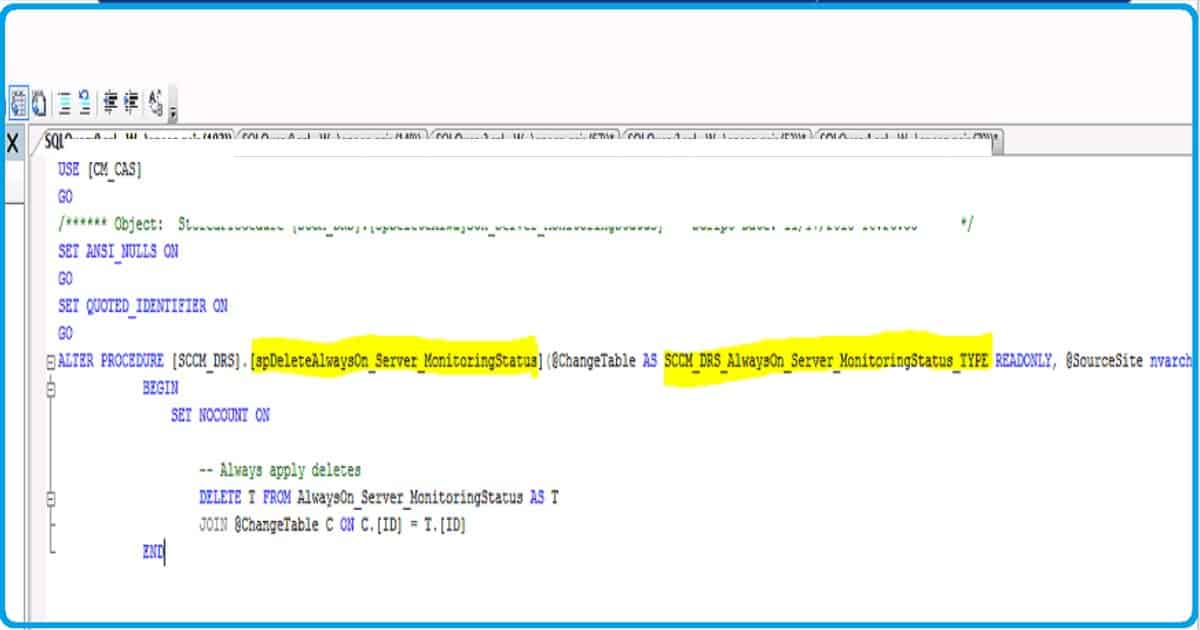Select the Results to File toolbar icon
Image resolution: width=1200 pixels, height=630 pixels.
coord(41,101)
